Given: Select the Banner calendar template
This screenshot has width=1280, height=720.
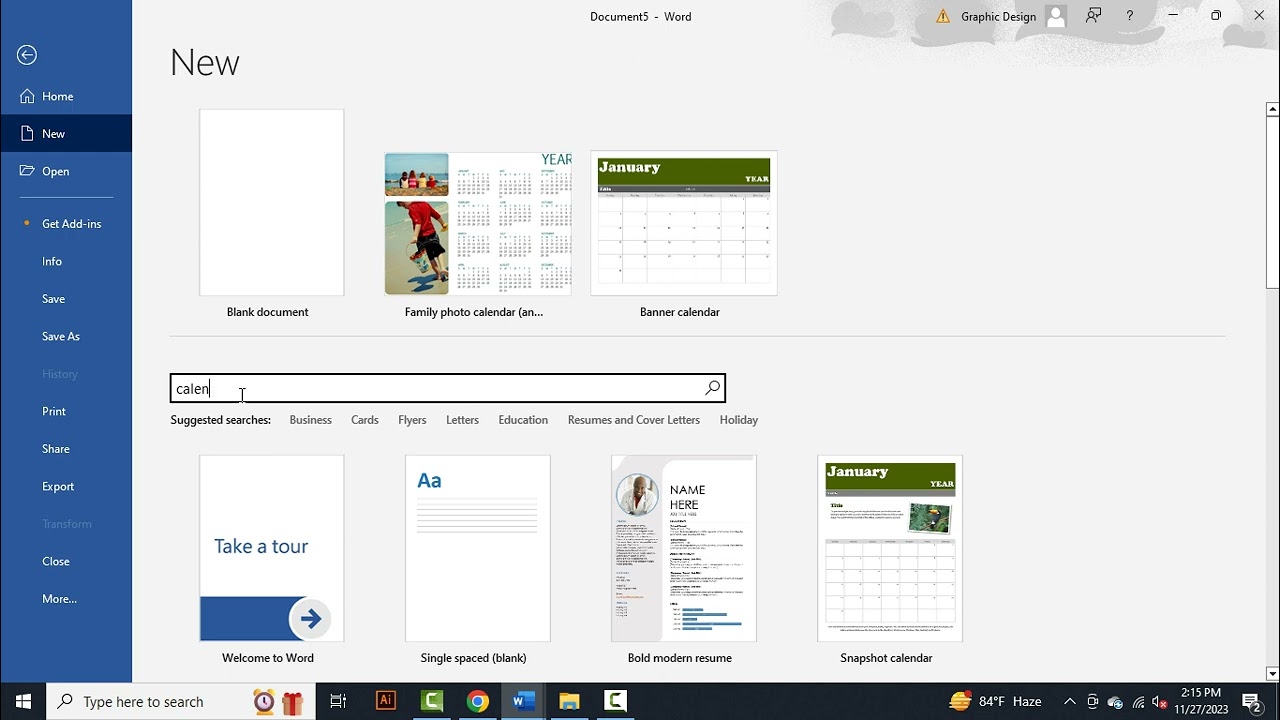Looking at the screenshot, I should coord(684,235).
